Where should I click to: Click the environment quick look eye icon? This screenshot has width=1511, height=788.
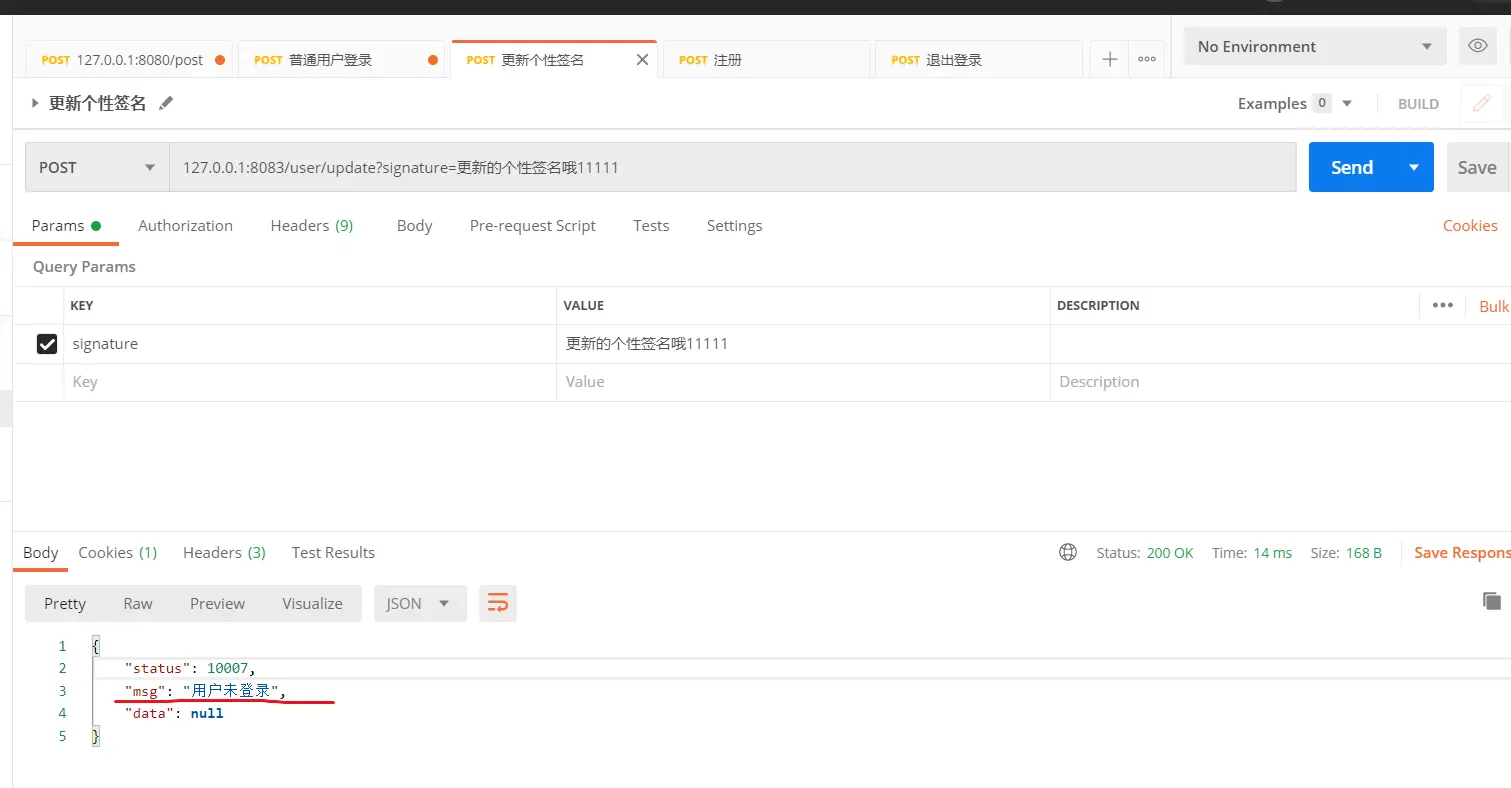1476,46
